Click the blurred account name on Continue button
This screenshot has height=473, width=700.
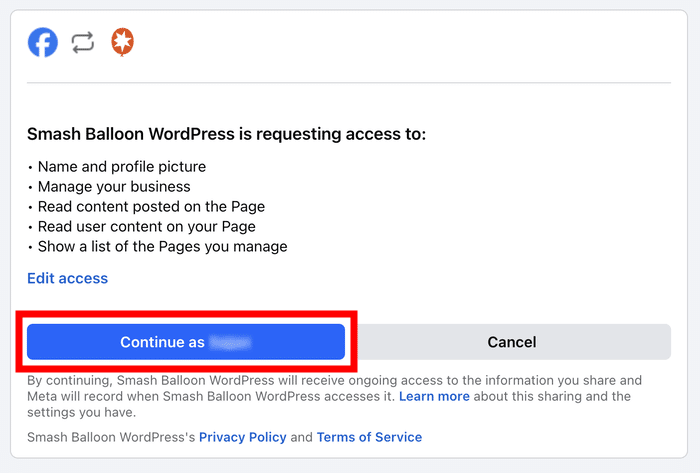(x=230, y=342)
